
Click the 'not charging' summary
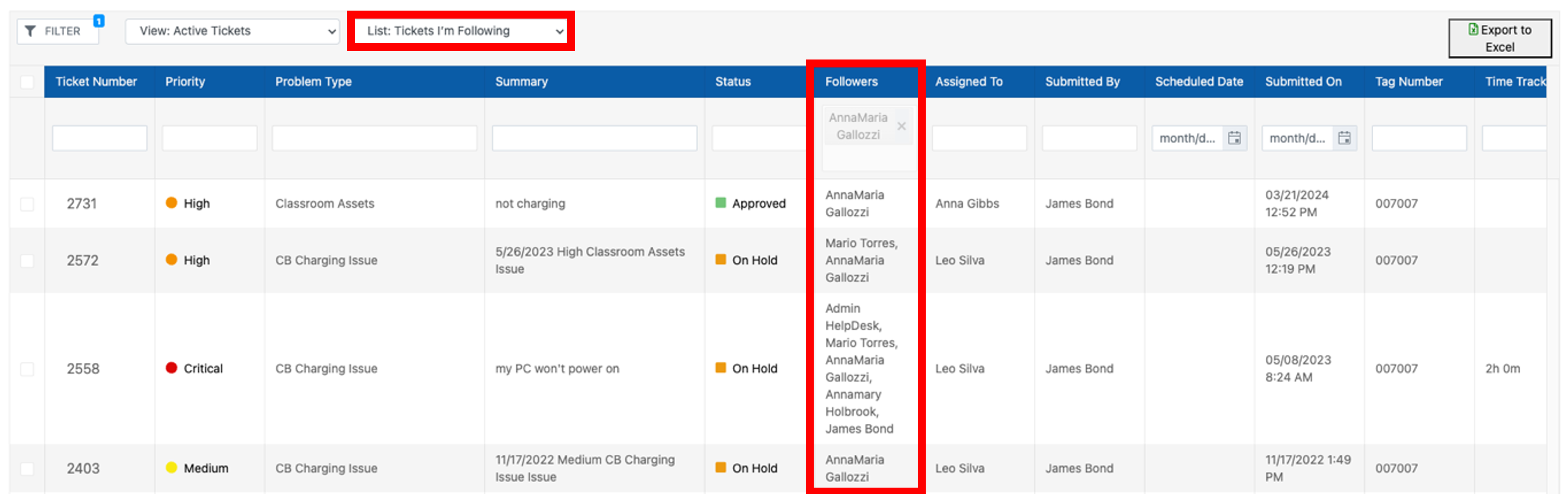tap(530, 203)
